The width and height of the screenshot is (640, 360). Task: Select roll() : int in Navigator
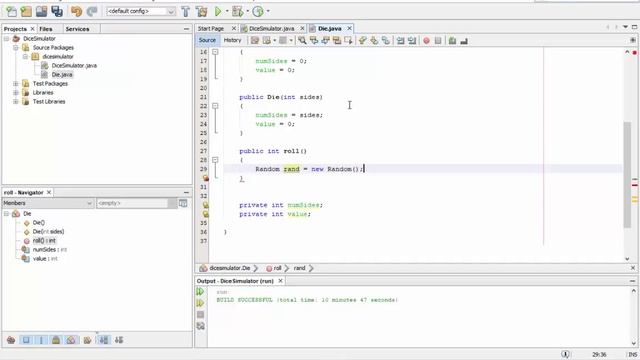pos(44,241)
